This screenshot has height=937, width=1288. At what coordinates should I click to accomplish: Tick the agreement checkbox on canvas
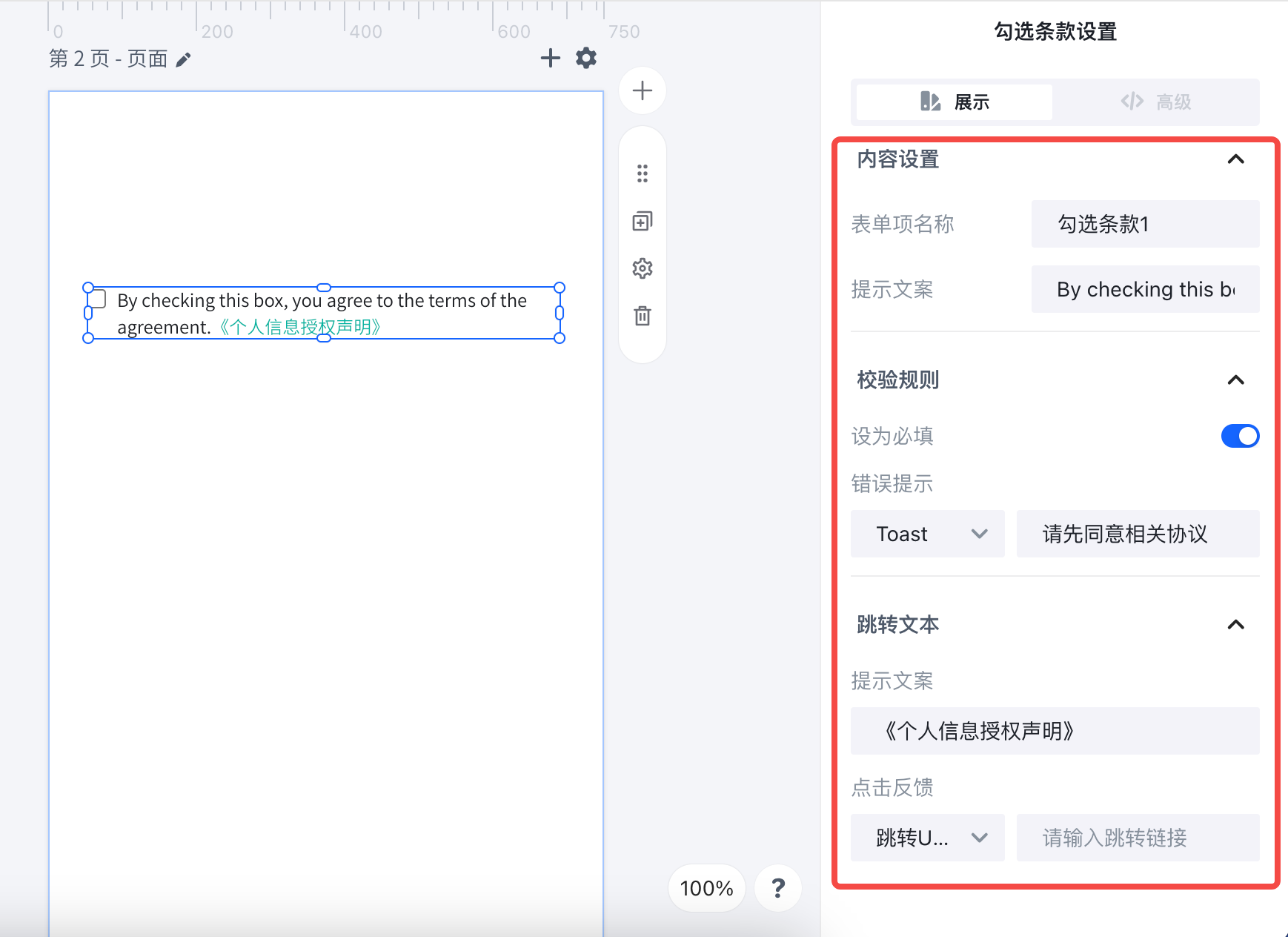pyautogui.click(x=97, y=299)
